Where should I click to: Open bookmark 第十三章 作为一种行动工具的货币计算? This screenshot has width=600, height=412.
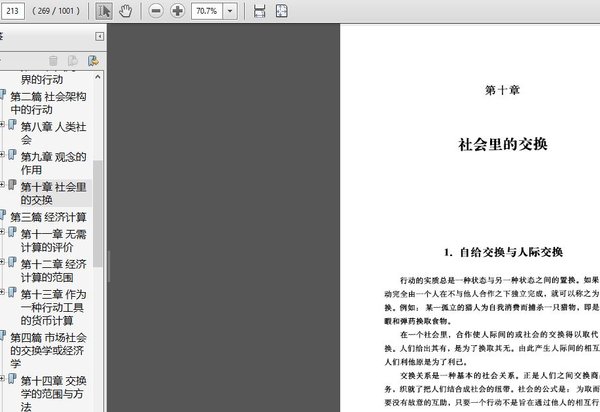click(x=54, y=307)
